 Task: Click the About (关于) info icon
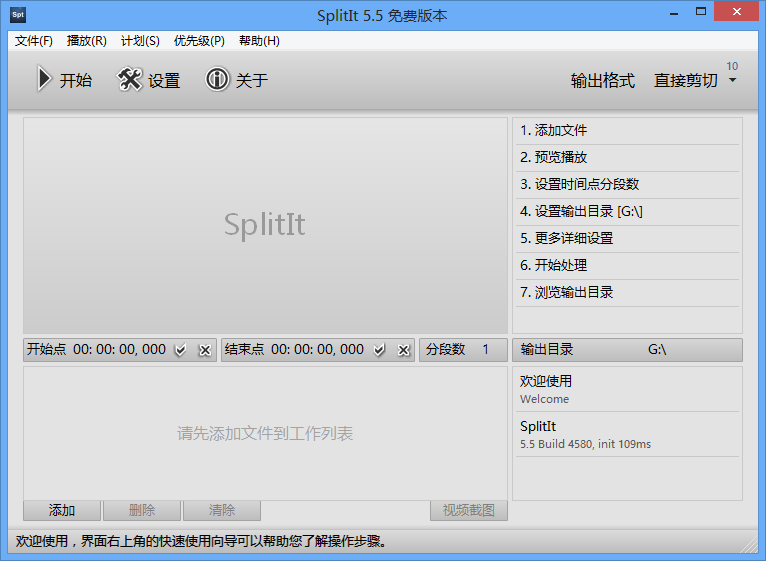[x=217, y=80]
